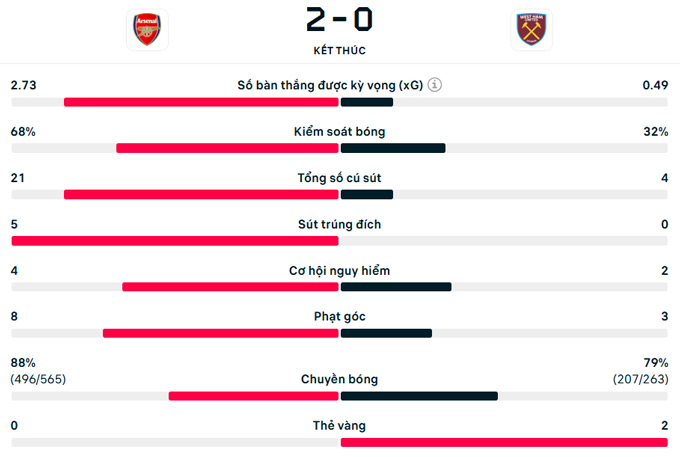Viewport: 680px width, 457px height.
Task: Select the Tổng số cú sút stat label
Action: 339,178
